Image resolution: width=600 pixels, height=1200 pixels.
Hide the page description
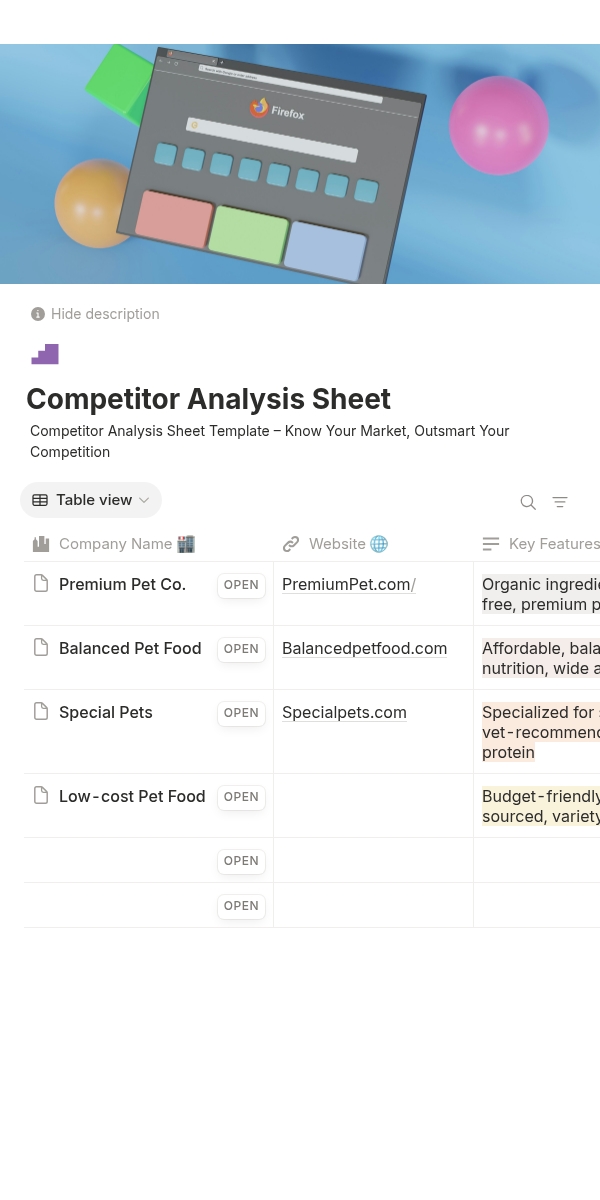pos(95,314)
